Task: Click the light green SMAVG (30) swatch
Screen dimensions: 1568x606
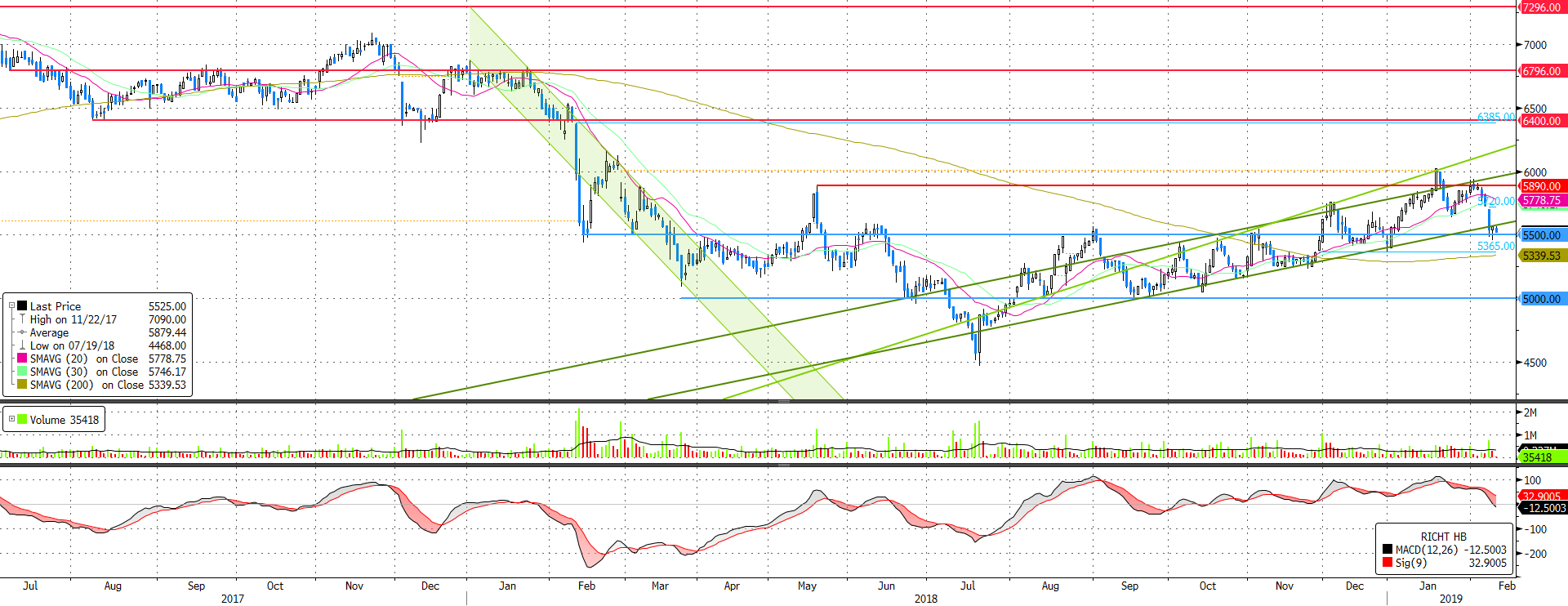Action: coord(22,371)
